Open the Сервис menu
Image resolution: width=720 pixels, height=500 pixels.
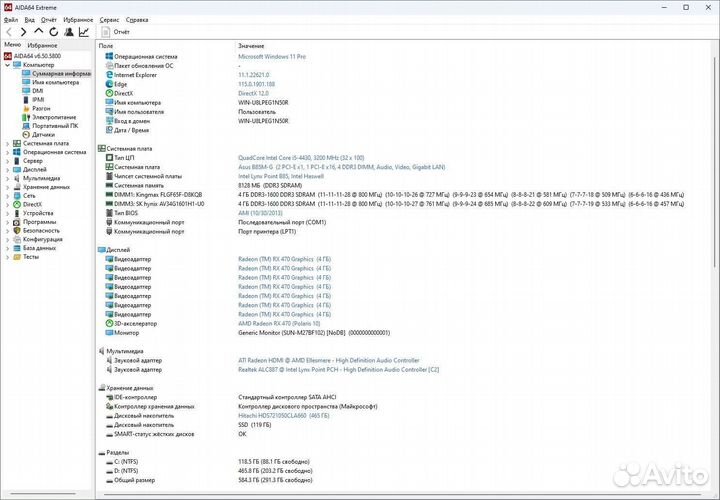point(109,20)
